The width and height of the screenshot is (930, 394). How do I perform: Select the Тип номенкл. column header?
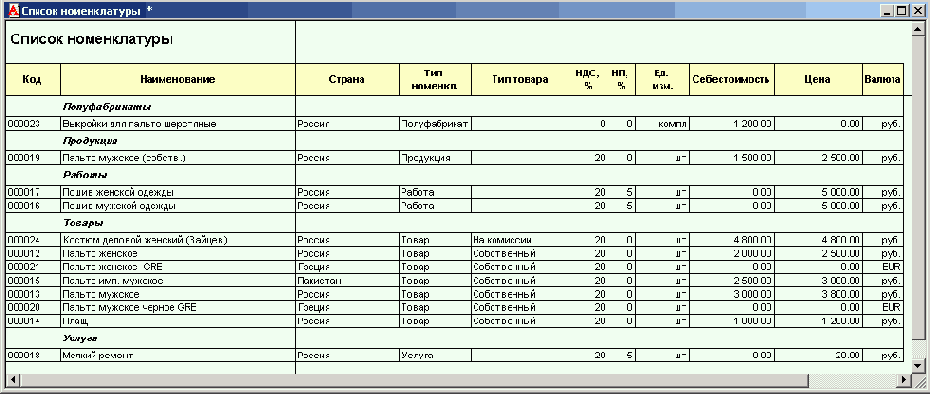click(435, 80)
